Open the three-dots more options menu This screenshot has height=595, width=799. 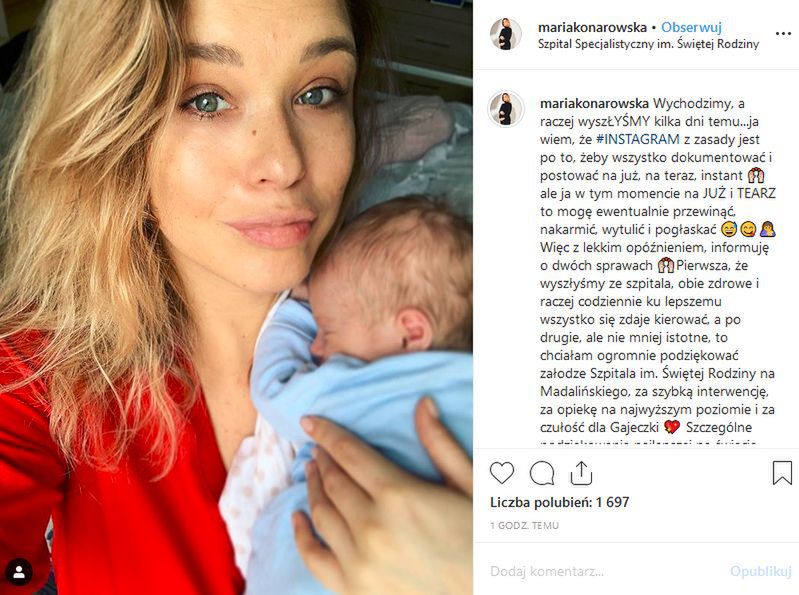point(783,34)
